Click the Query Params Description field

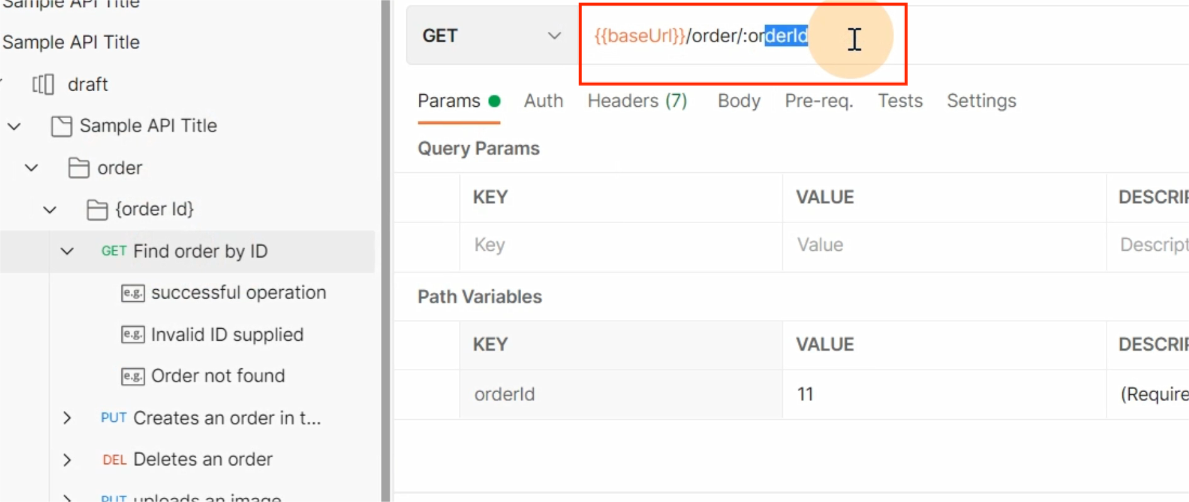click(x=1148, y=246)
